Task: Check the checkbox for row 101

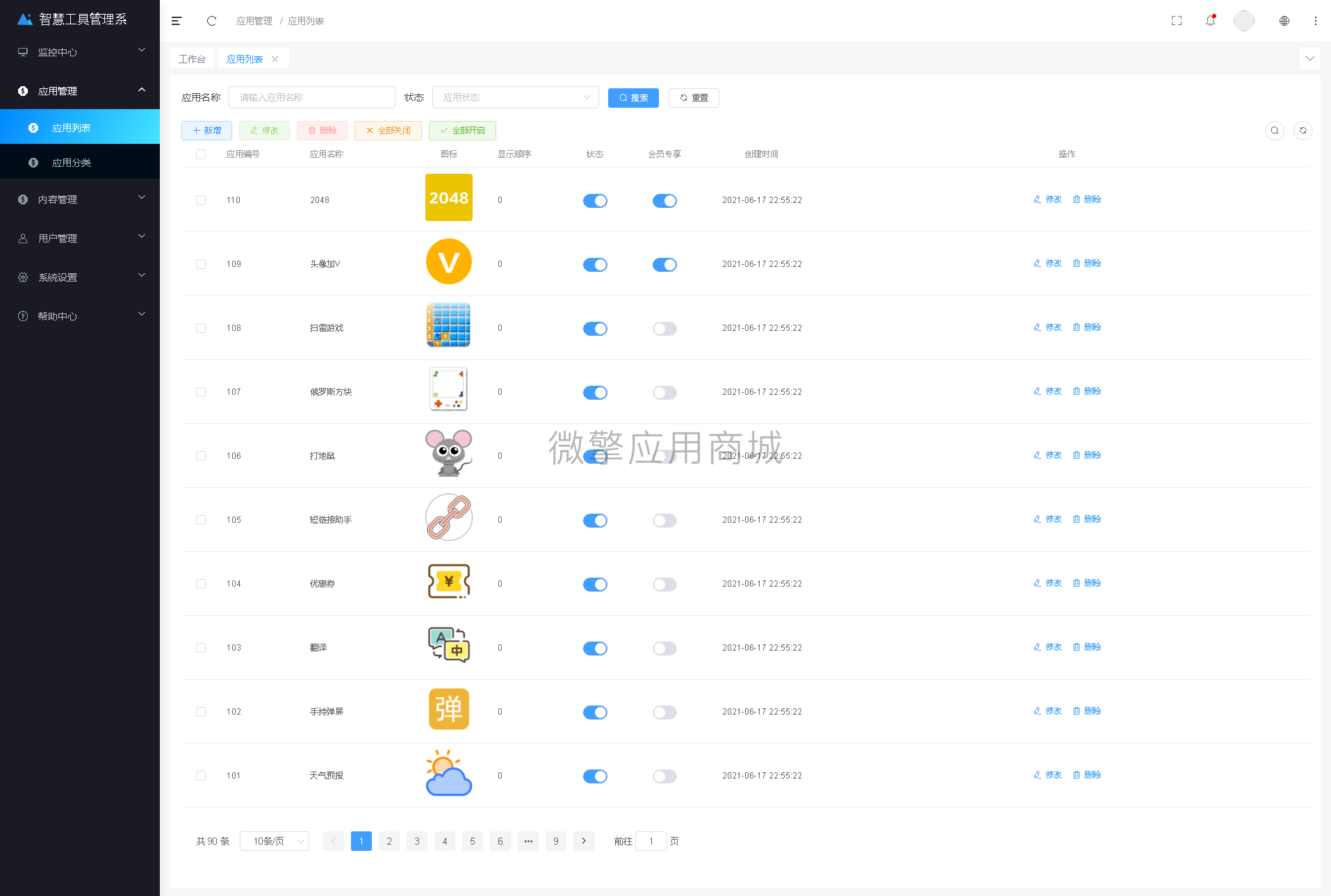Action: pyautogui.click(x=201, y=776)
